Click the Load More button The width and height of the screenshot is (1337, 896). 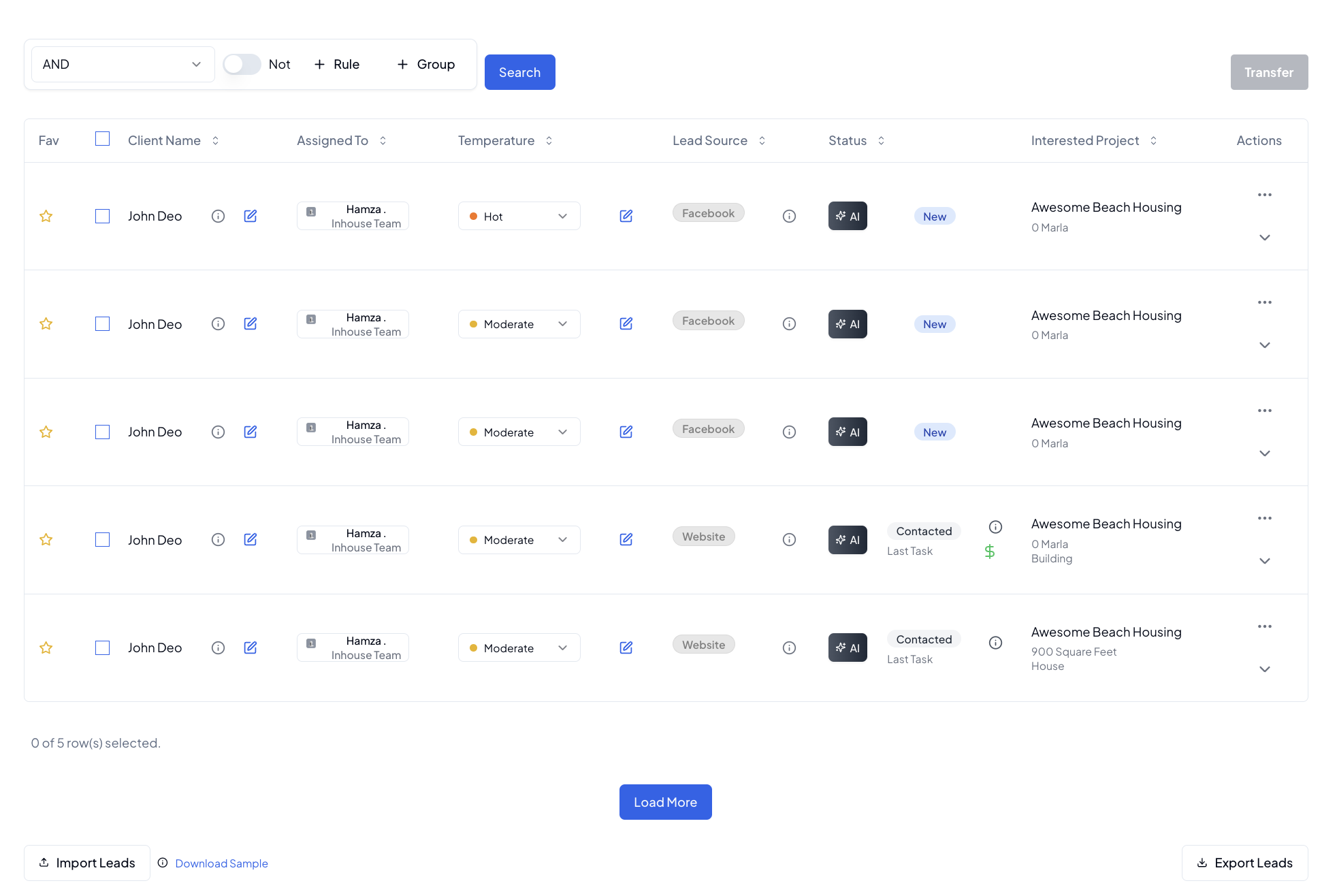coord(665,802)
